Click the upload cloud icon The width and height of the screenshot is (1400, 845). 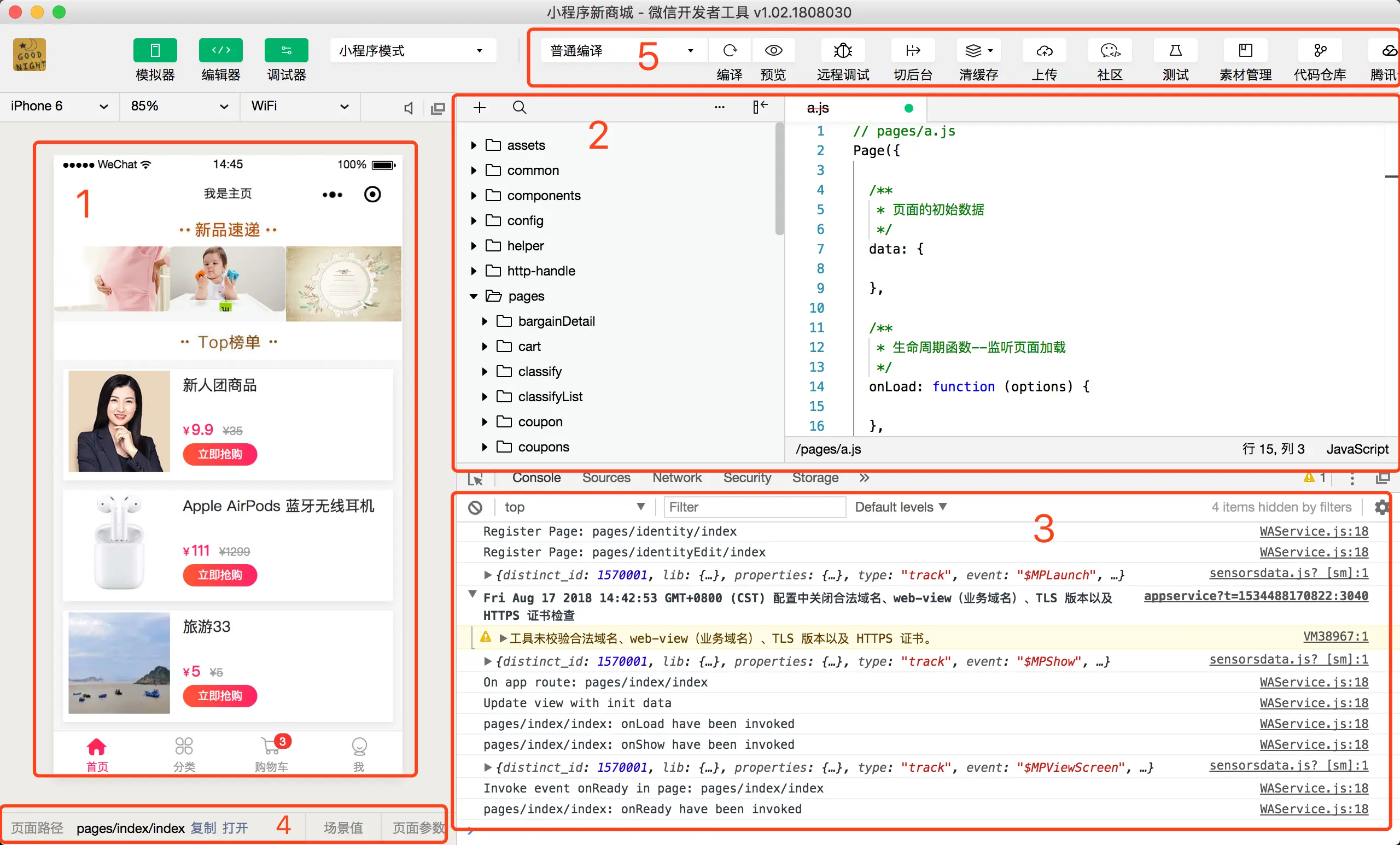(x=1044, y=50)
